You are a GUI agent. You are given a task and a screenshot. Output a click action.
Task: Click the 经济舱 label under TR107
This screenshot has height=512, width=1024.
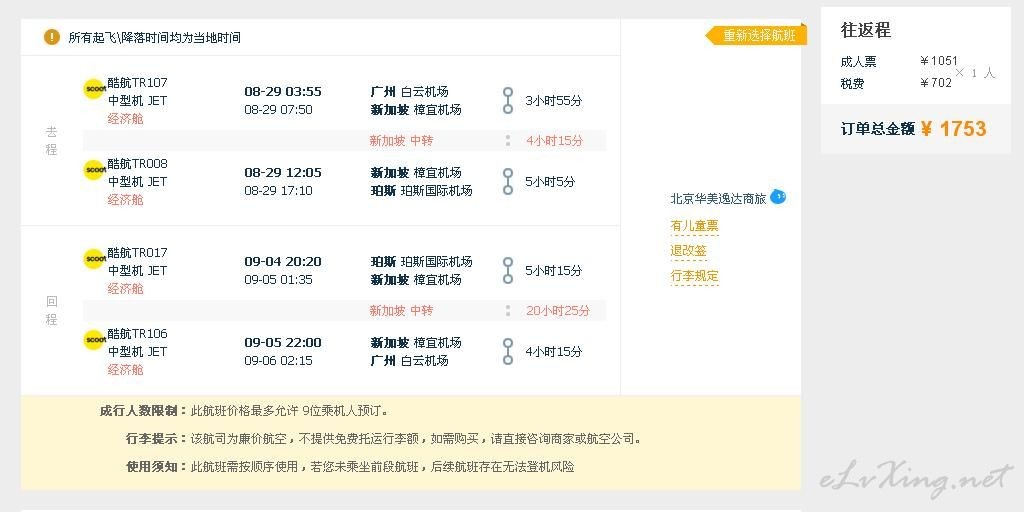point(125,119)
